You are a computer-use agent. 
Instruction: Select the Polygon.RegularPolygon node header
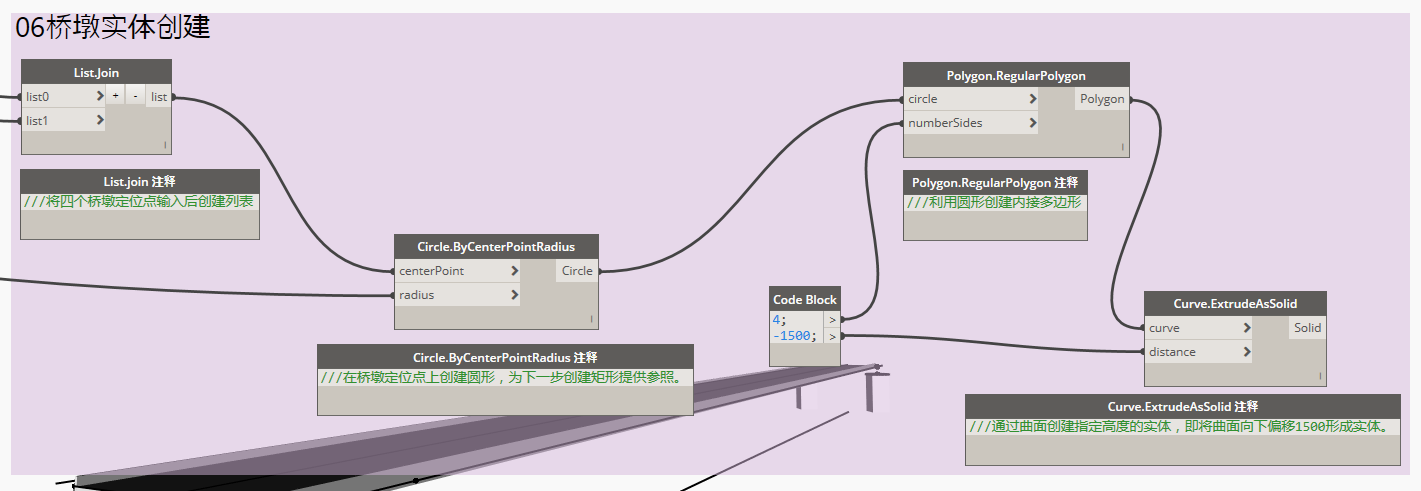1016,75
